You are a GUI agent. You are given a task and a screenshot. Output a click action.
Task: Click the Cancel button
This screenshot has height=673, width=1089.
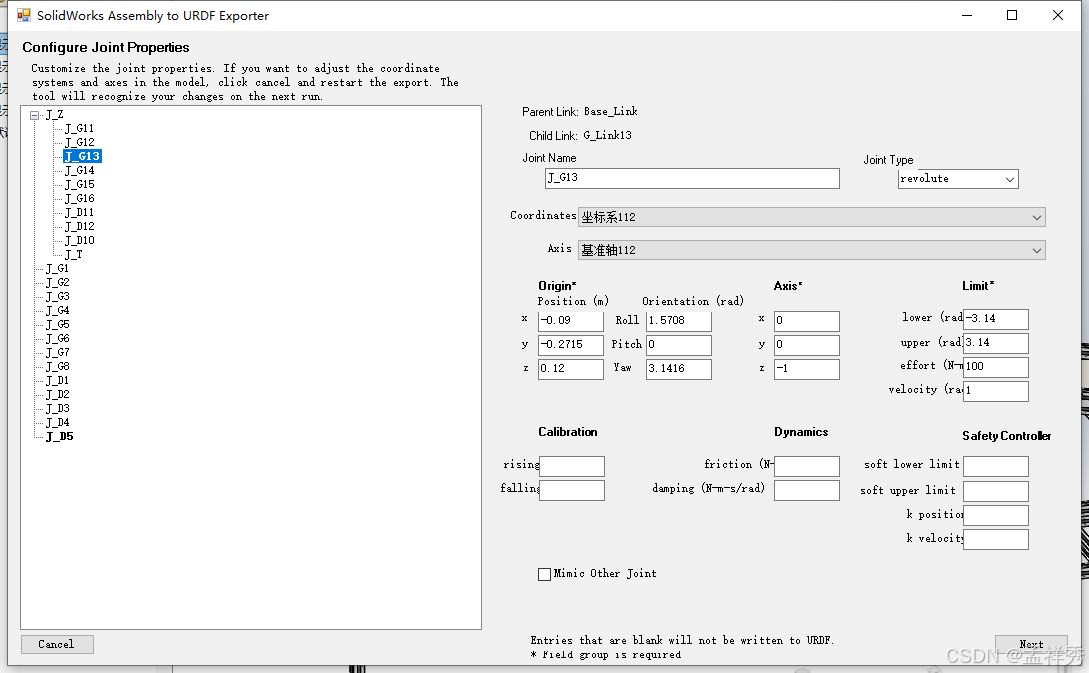(57, 645)
